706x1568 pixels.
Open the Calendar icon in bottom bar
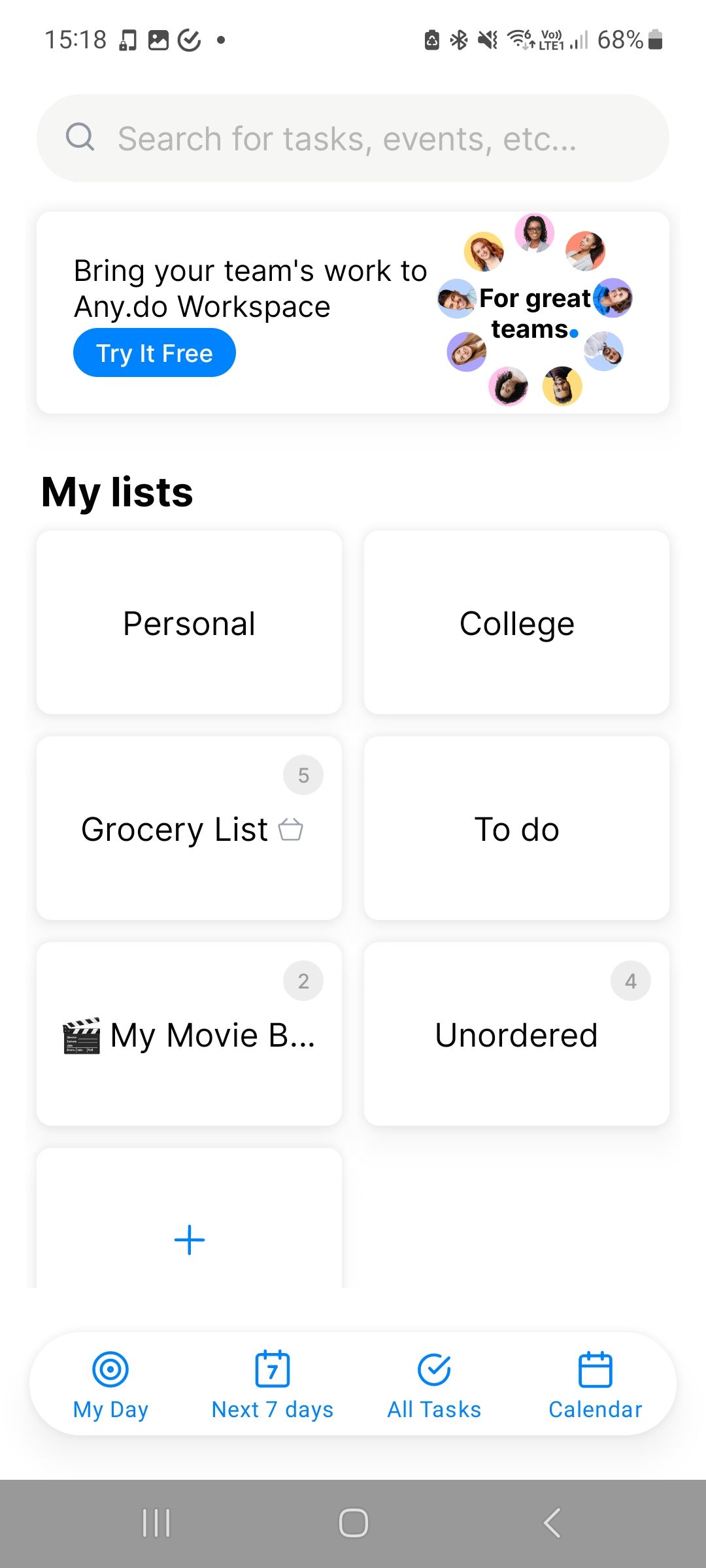click(595, 1369)
